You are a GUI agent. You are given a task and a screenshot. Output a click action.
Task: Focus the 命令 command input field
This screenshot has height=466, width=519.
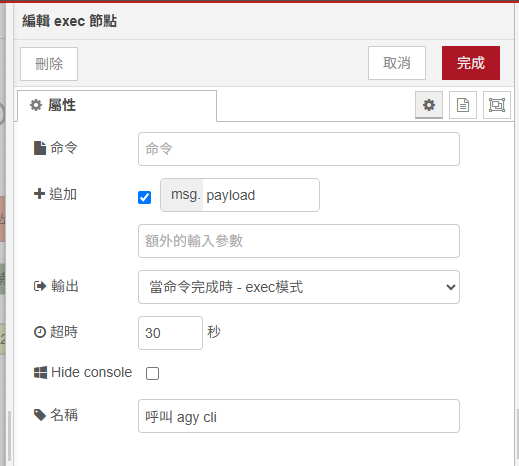coord(299,149)
